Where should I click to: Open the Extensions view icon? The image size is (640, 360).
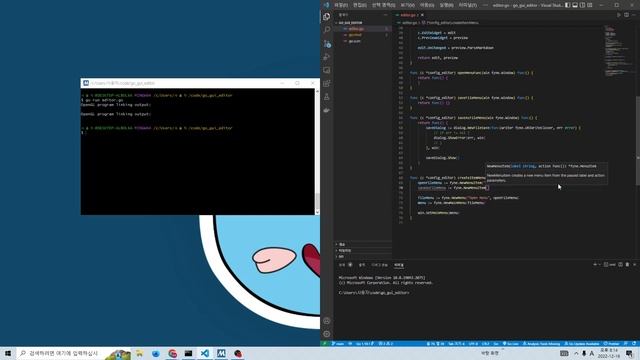point(327,84)
